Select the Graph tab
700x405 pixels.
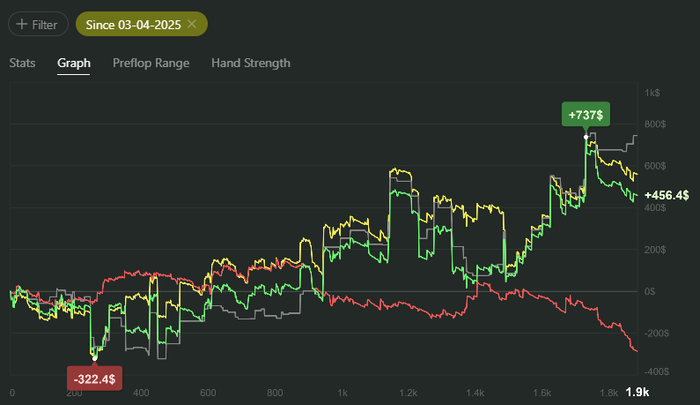(x=74, y=63)
